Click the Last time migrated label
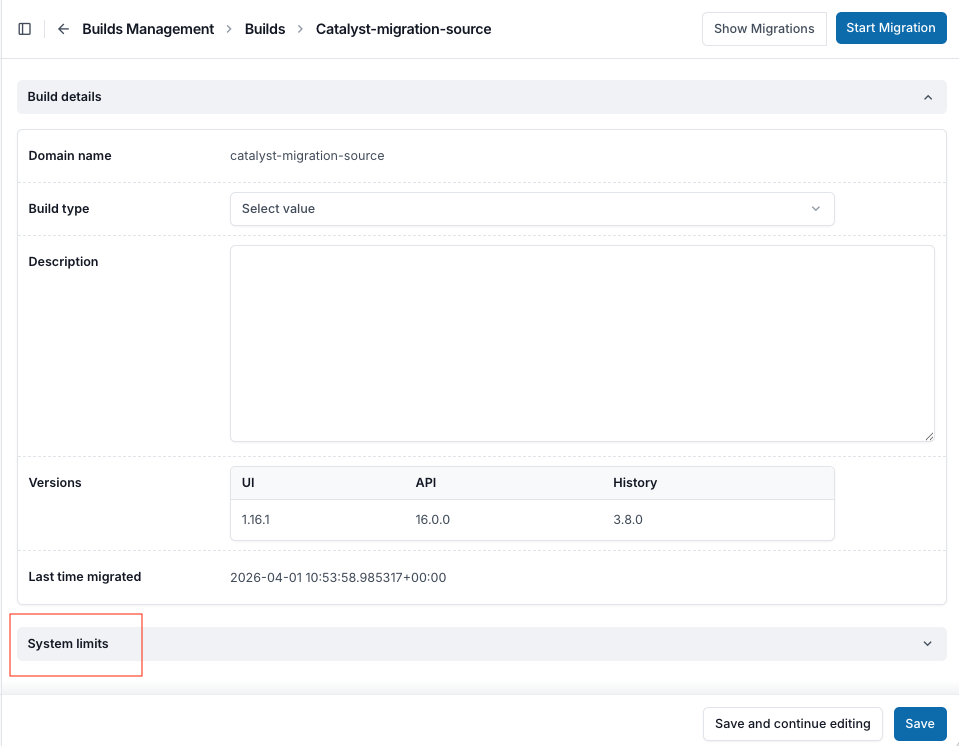This screenshot has height=746, width=959. coord(84,577)
